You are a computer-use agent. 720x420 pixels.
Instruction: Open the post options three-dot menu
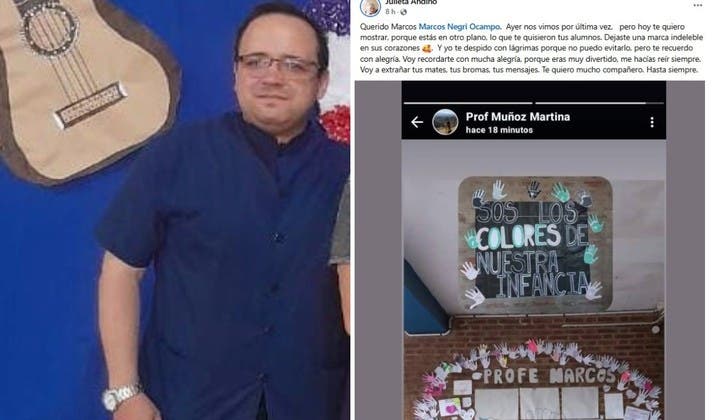(698, 5)
